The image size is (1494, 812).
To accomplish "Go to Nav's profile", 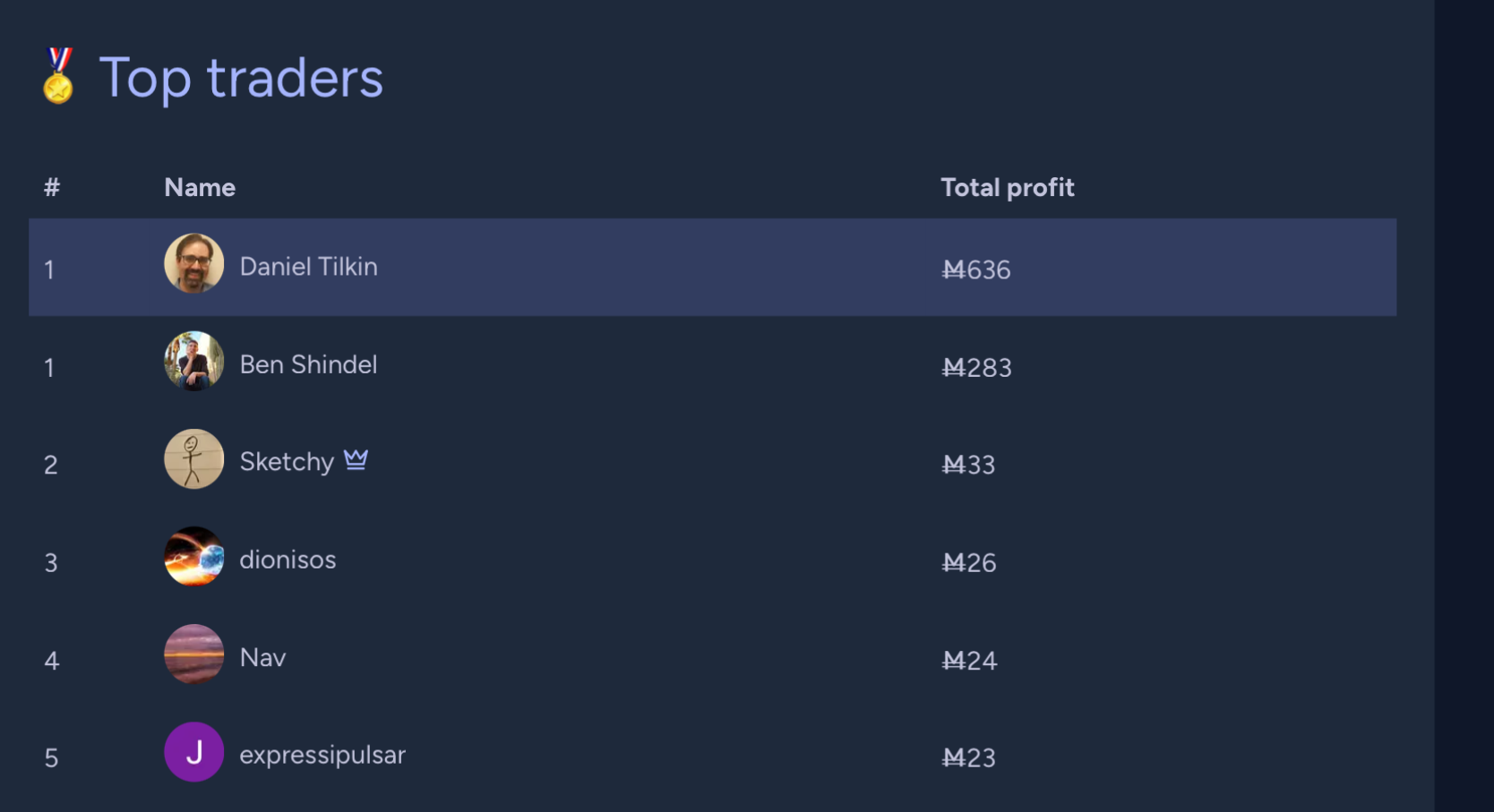I will [262, 657].
